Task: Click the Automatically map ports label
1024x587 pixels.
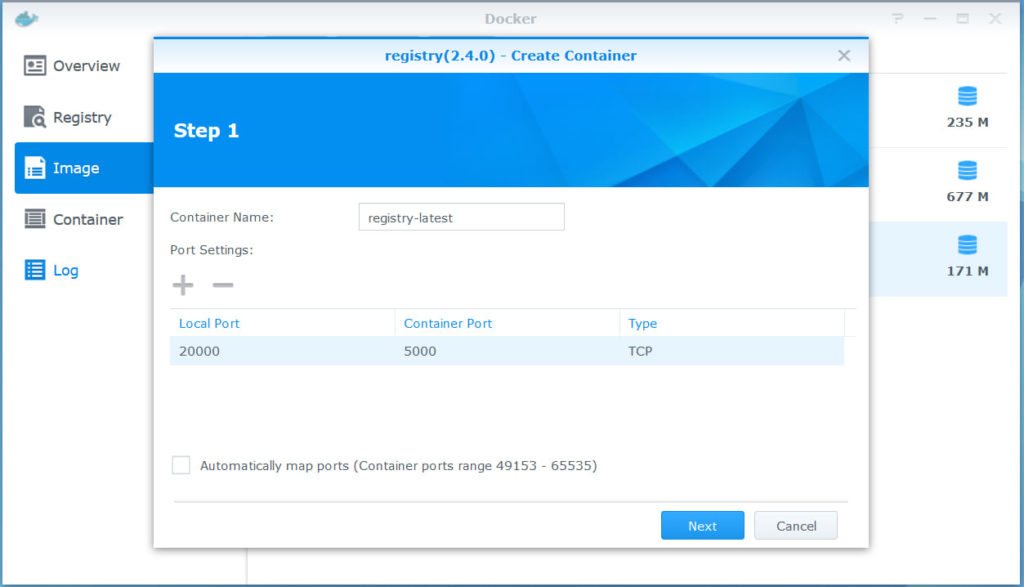Action: point(398,466)
